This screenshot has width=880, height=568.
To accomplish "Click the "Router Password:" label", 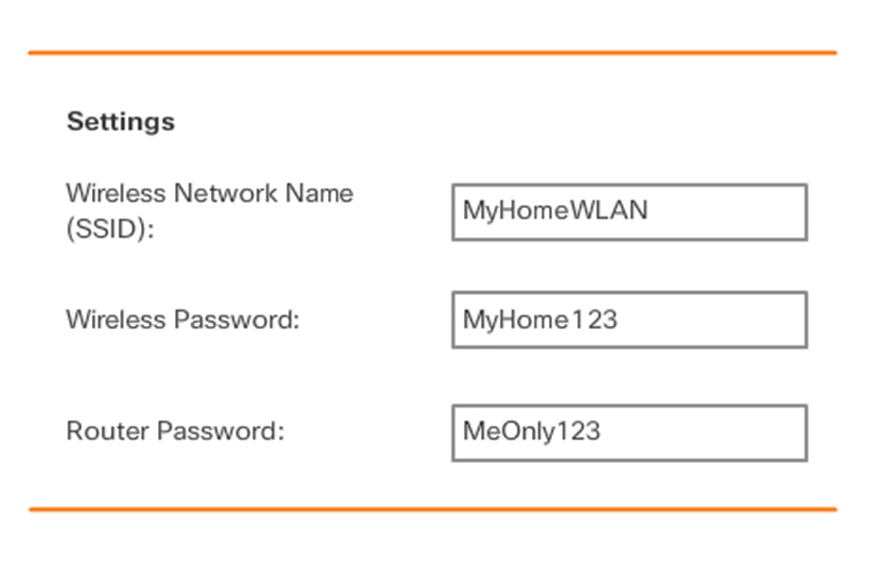I will [x=175, y=432].
